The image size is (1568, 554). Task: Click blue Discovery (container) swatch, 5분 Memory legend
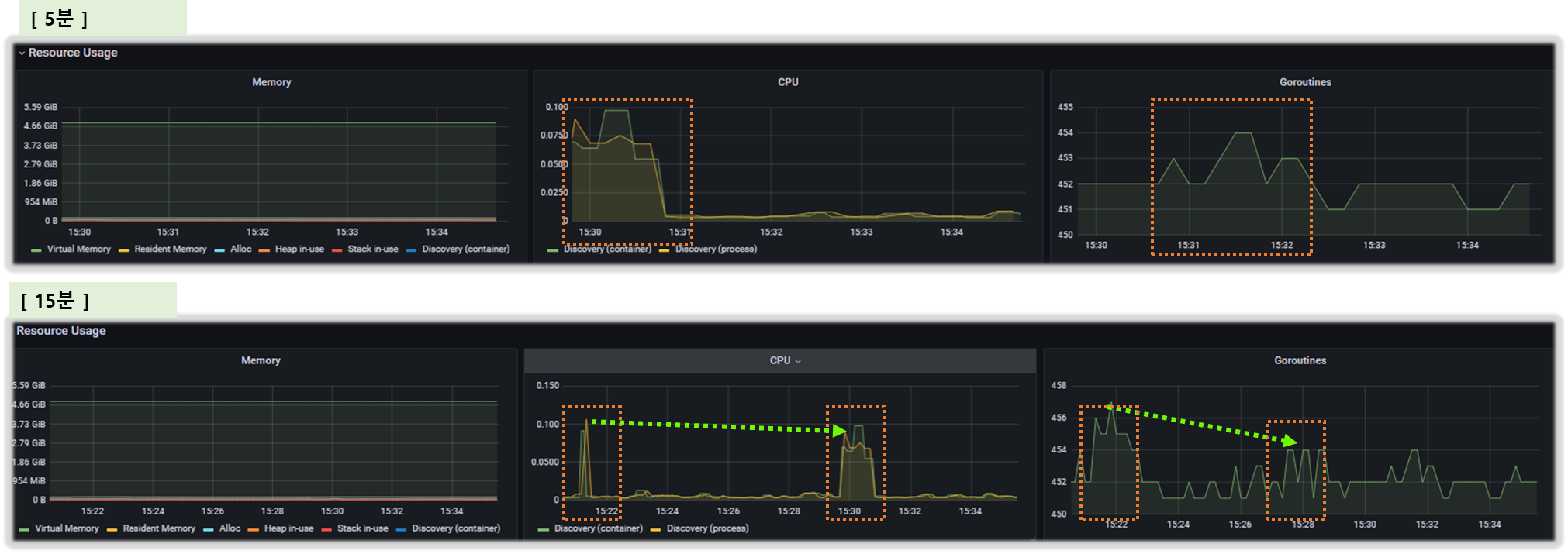tap(412, 250)
